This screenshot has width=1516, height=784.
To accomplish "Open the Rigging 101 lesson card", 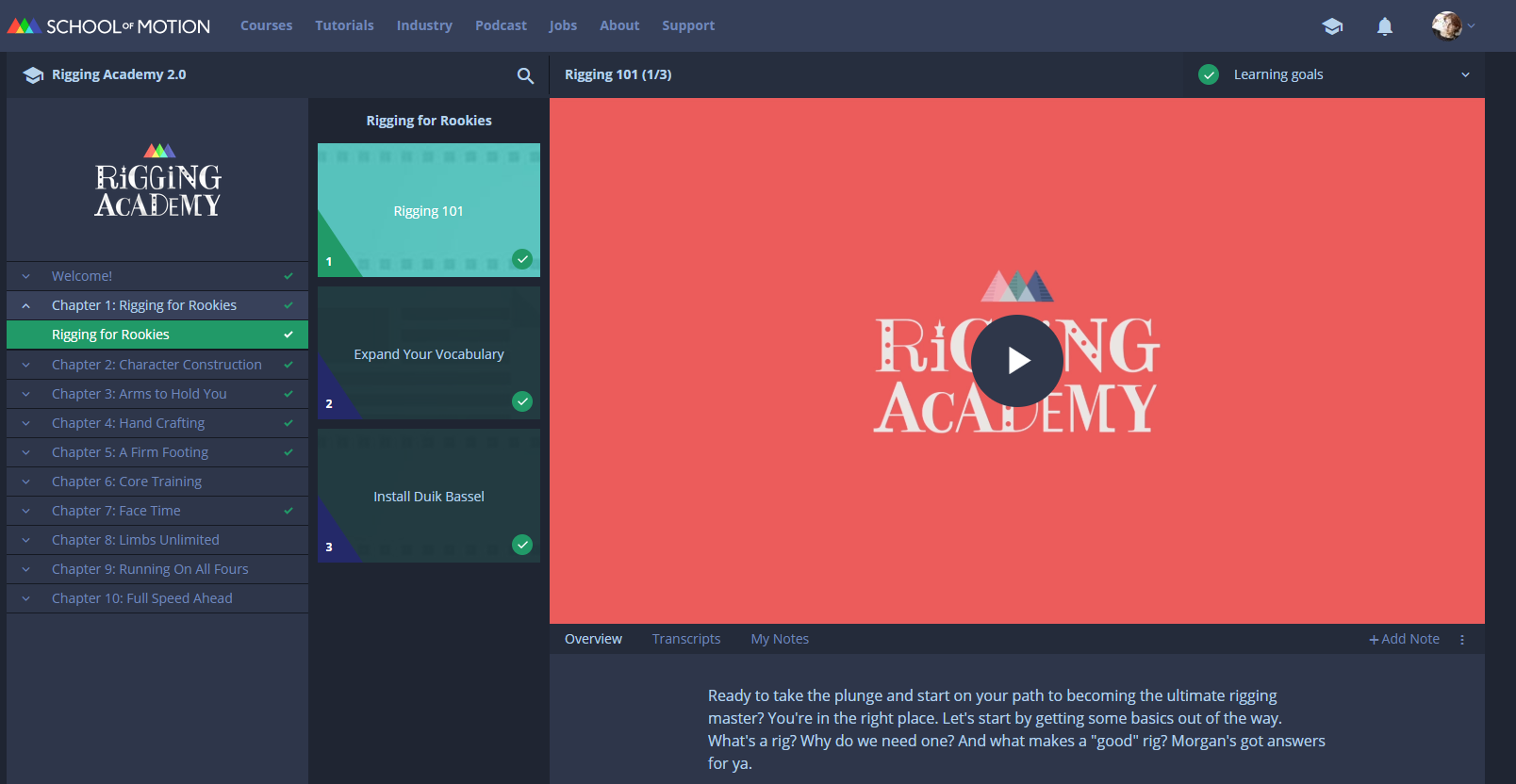I will (429, 210).
